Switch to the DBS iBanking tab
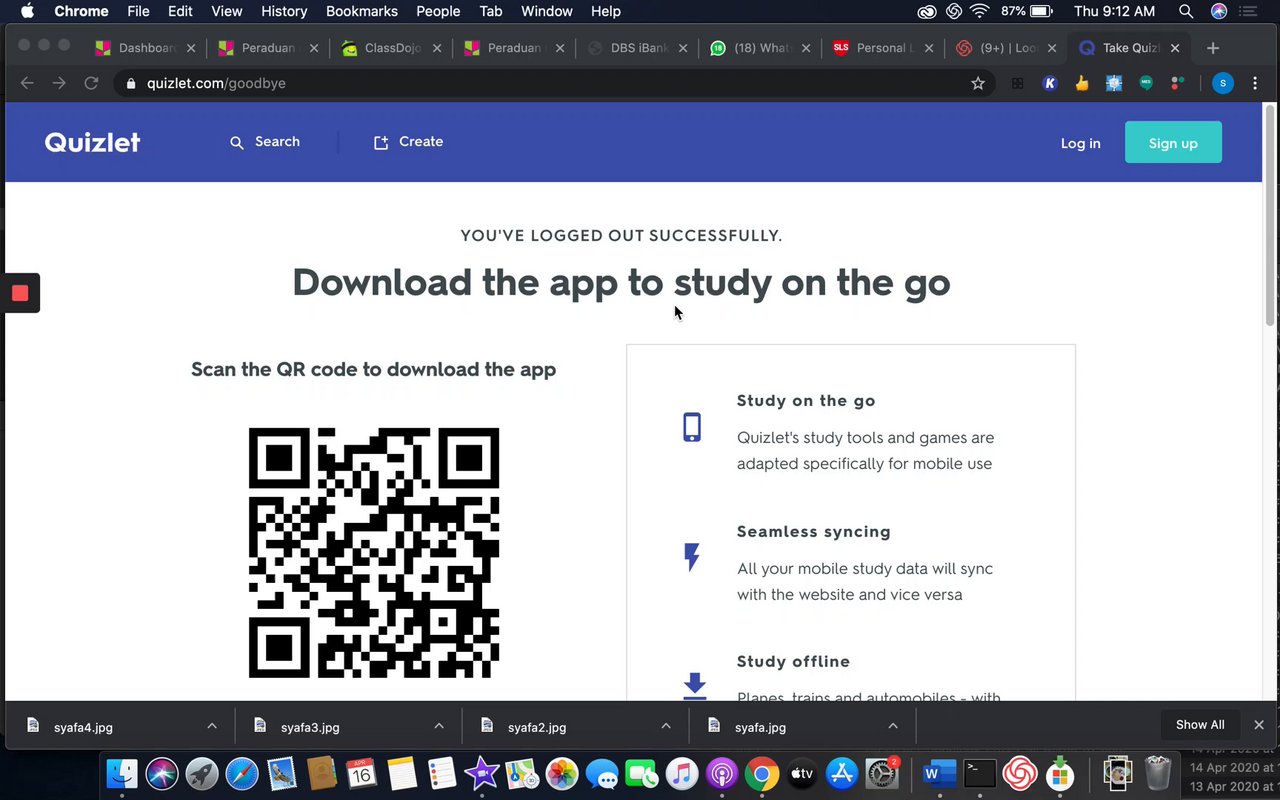 pyautogui.click(x=636, y=48)
